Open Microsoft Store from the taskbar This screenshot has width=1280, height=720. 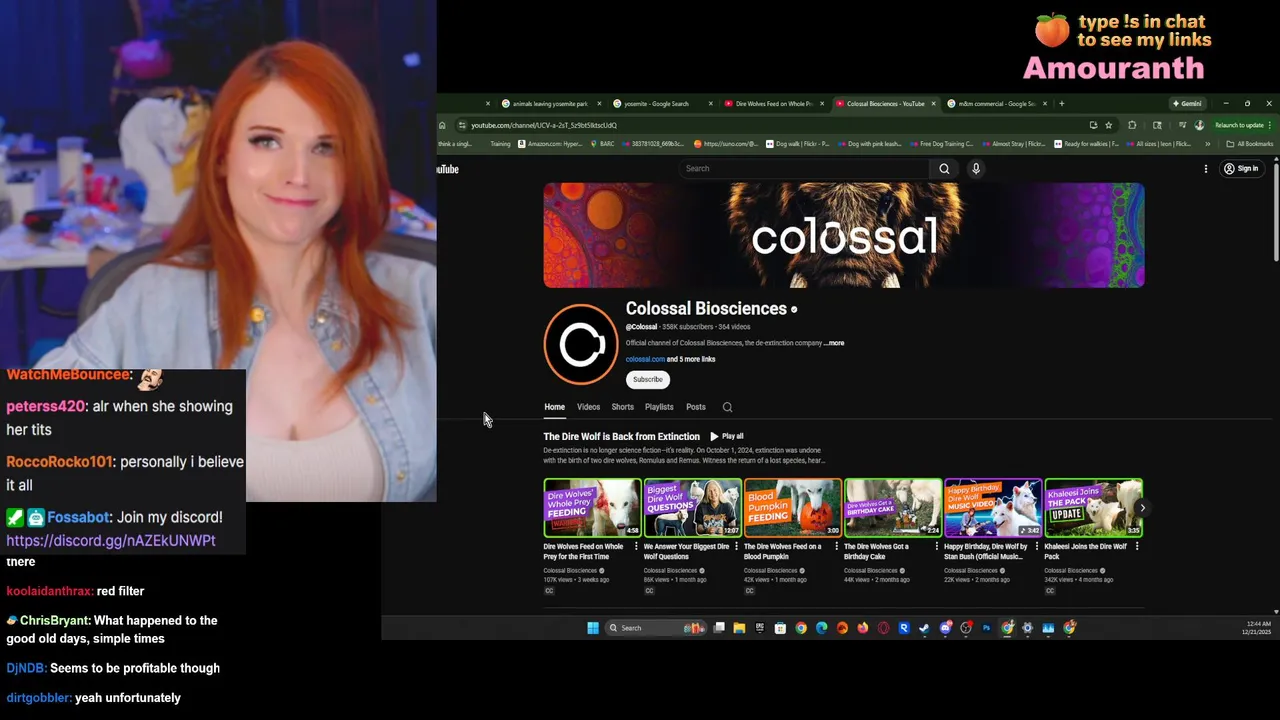[780, 628]
